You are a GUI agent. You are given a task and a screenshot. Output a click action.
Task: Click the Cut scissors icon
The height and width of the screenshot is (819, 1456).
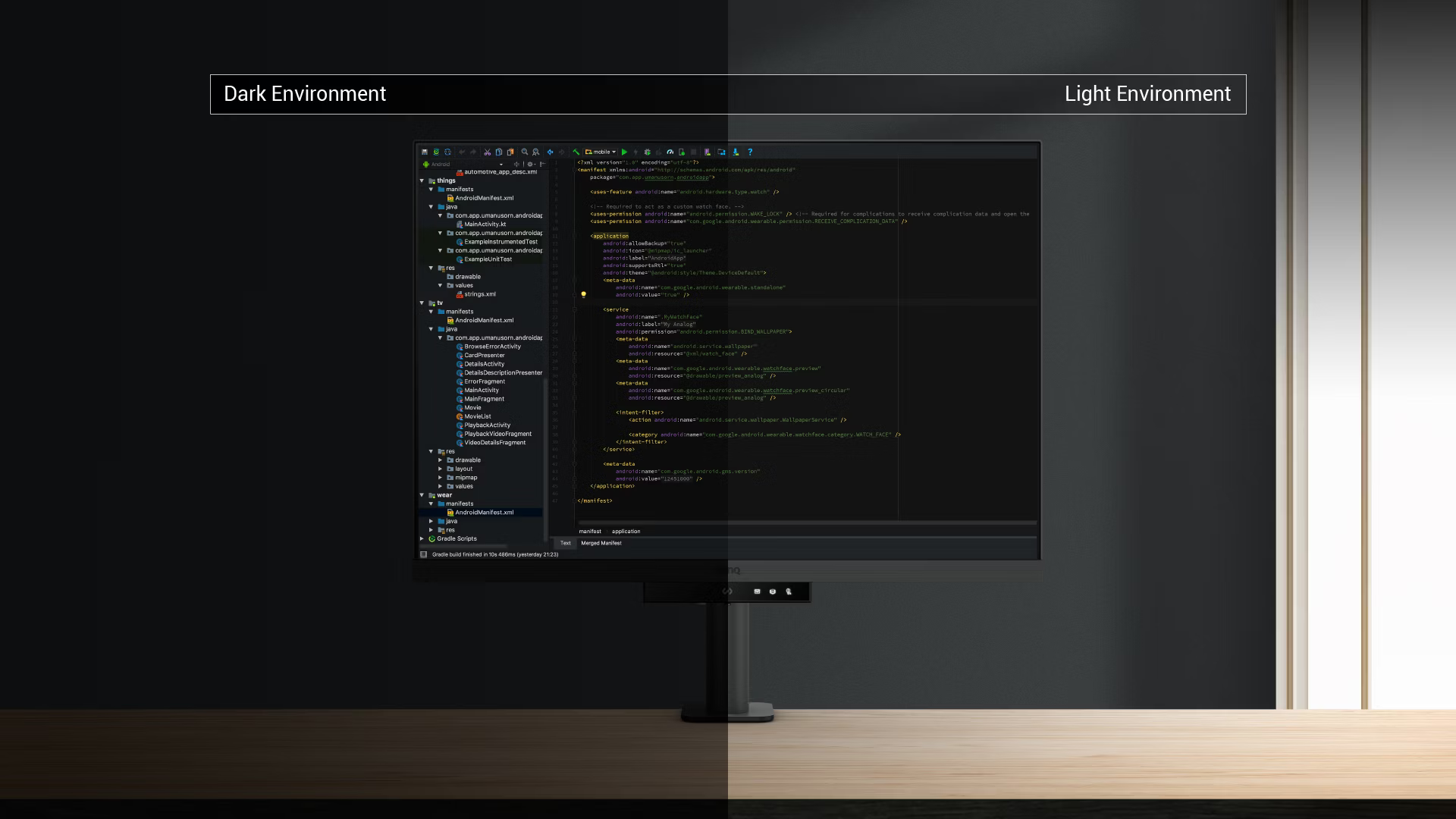tap(488, 152)
